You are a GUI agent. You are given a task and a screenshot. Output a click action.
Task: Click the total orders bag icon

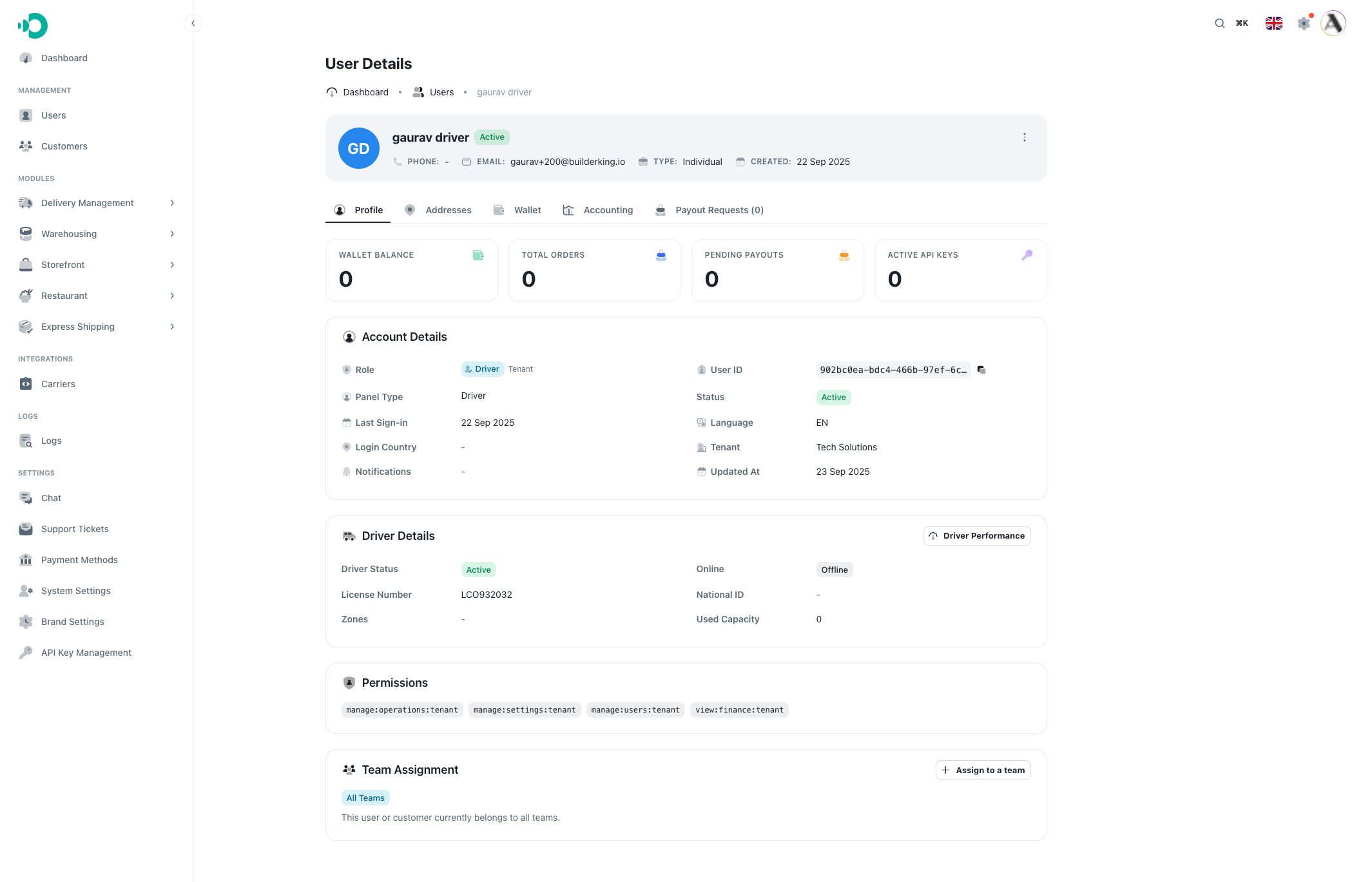tap(661, 255)
